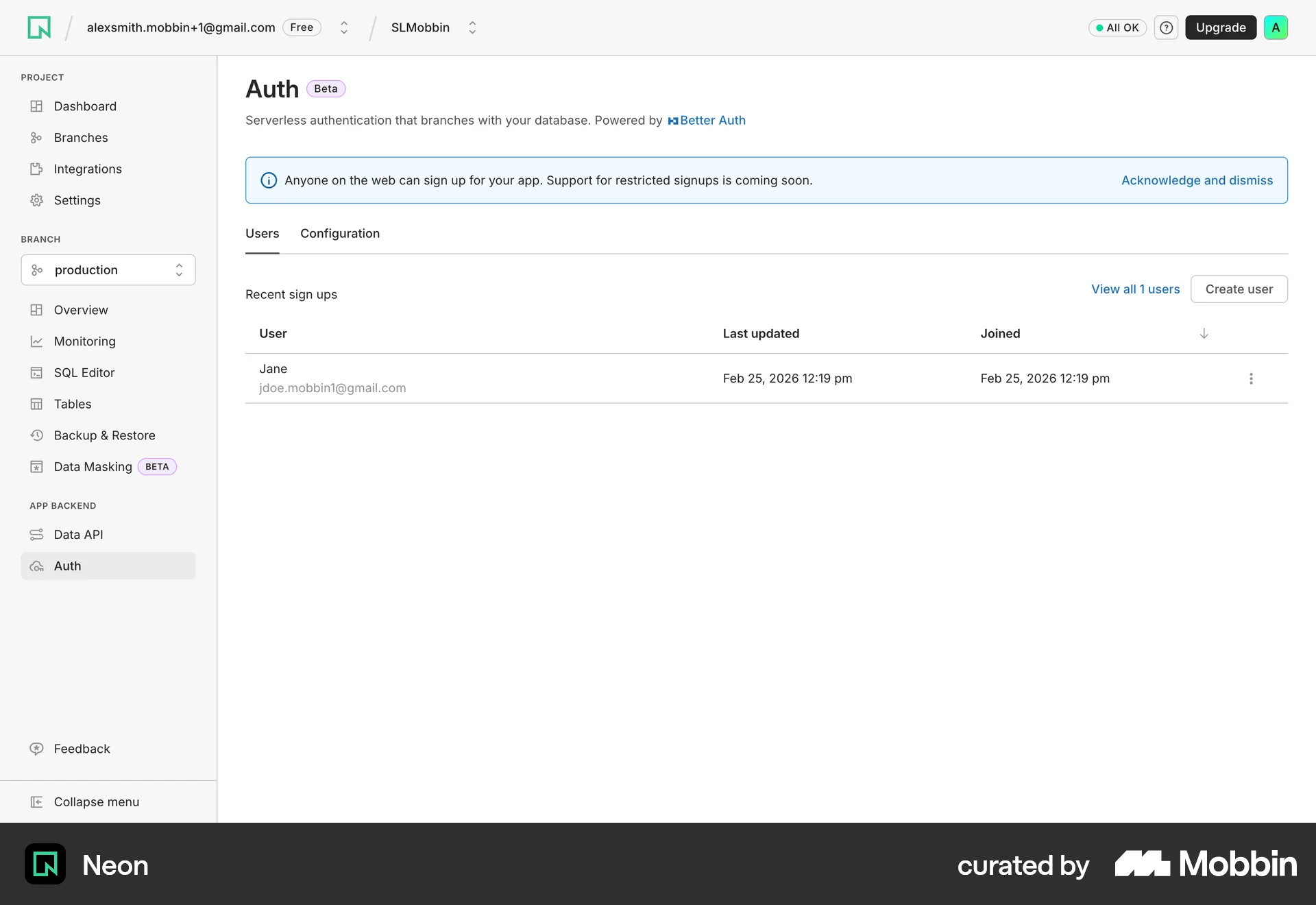The width and height of the screenshot is (1316, 905).
Task: Click the SQL Editor icon
Action: point(36,373)
